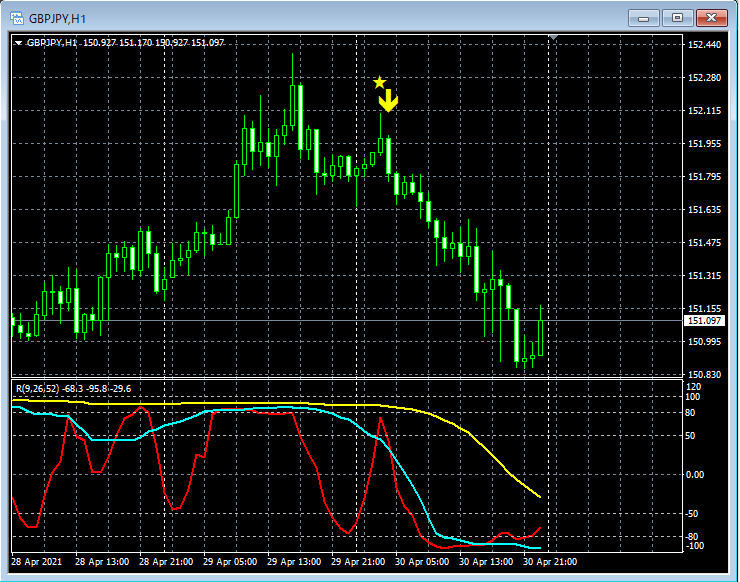Click the 29 Apr 13:00 time label
740x582 pixels.
tap(294, 562)
